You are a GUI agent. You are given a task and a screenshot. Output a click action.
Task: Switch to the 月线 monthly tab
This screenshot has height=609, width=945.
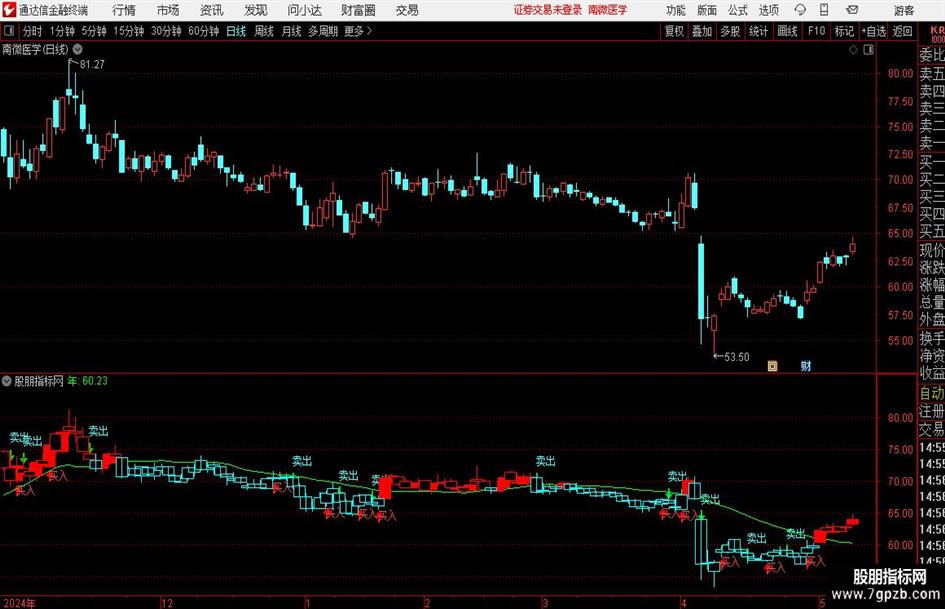[x=292, y=31]
